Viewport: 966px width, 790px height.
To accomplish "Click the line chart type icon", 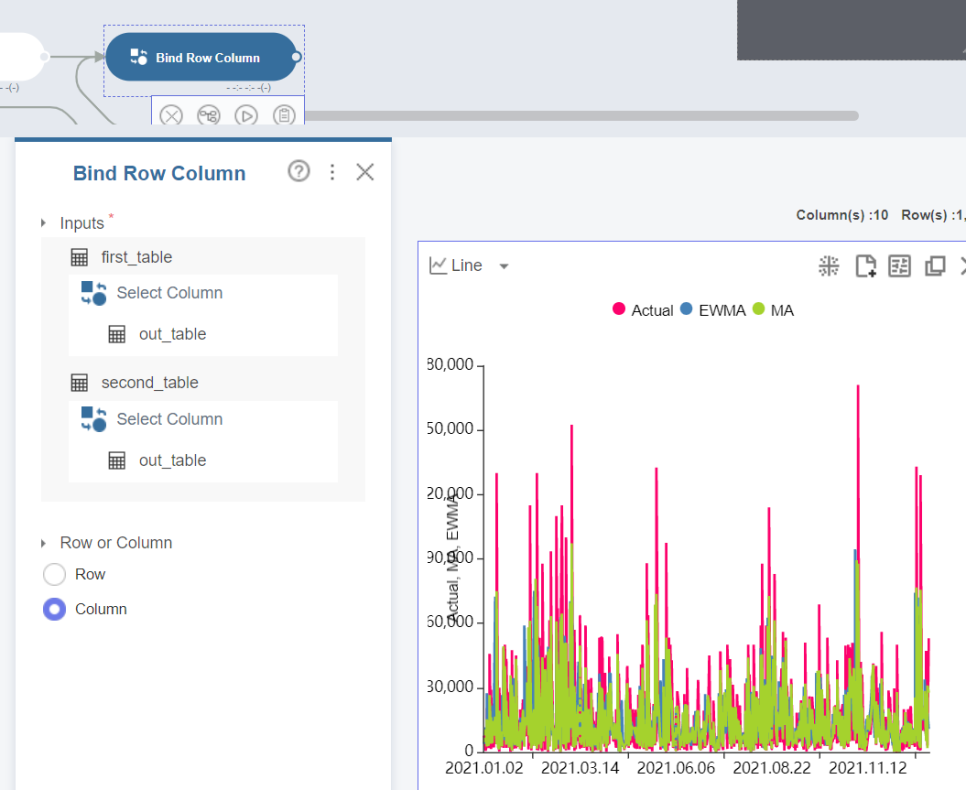I will pyautogui.click(x=438, y=266).
